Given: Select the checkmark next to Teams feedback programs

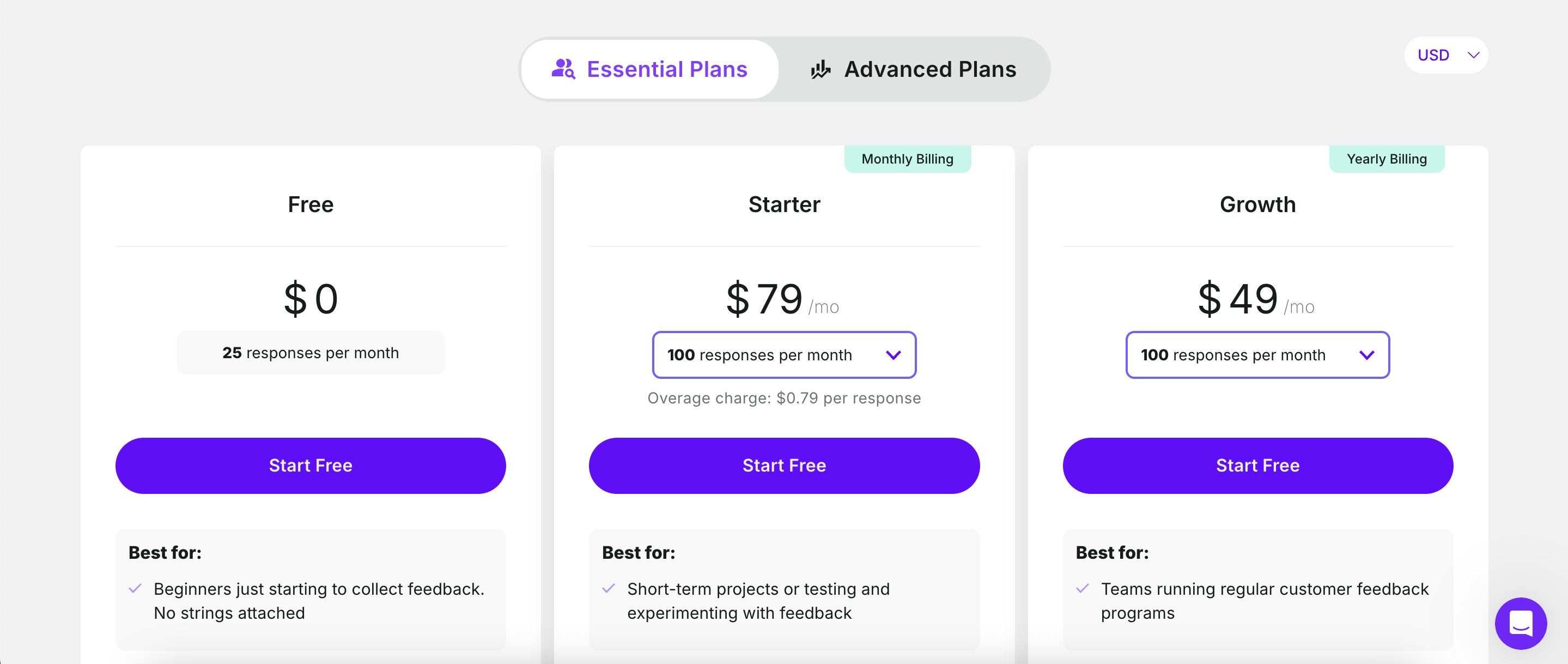Looking at the screenshot, I should [1081, 589].
